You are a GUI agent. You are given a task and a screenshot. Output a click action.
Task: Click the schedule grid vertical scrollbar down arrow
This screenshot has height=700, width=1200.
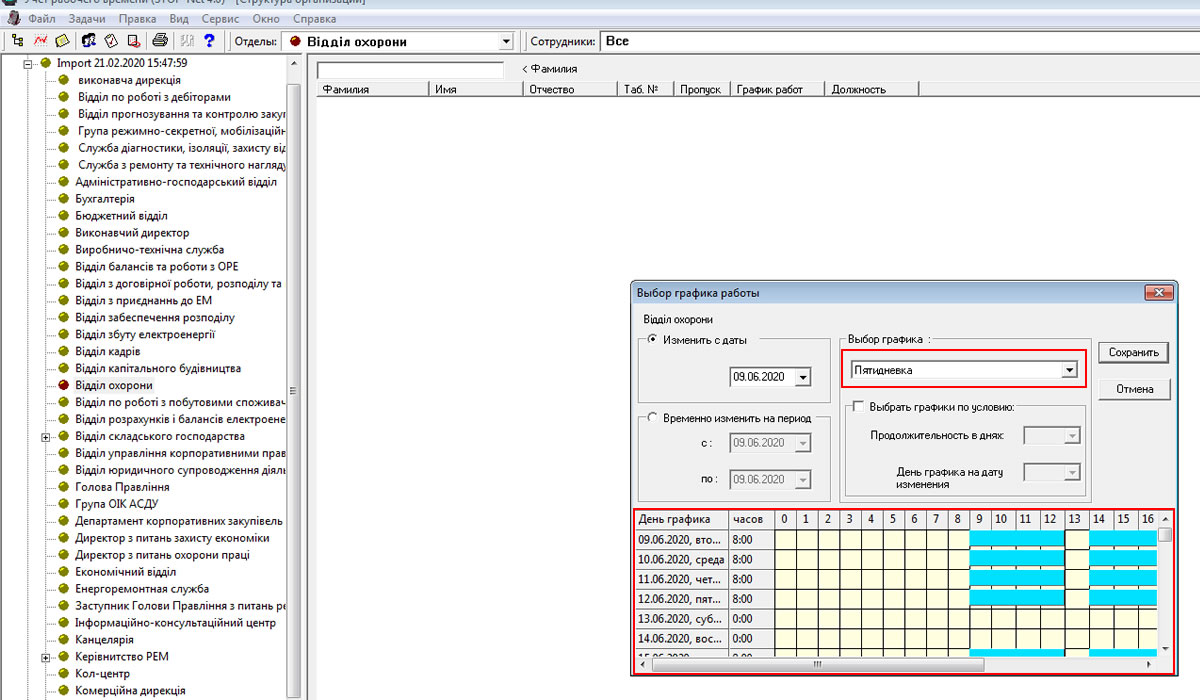click(1165, 649)
